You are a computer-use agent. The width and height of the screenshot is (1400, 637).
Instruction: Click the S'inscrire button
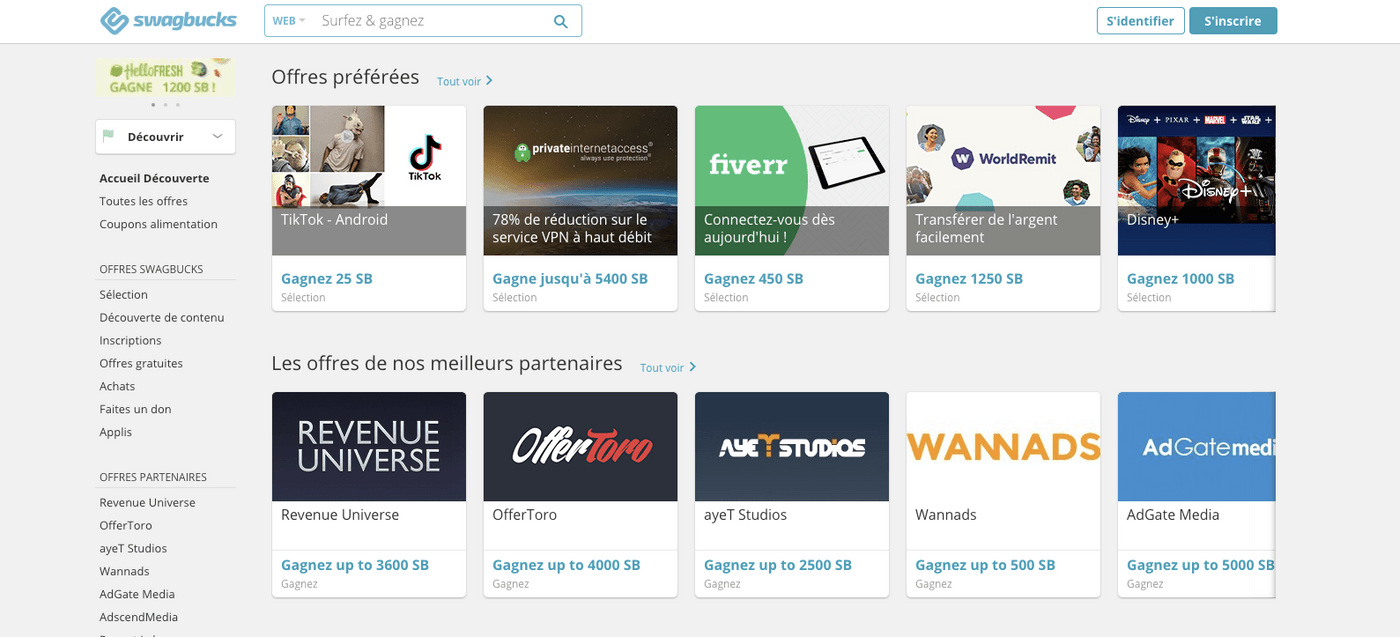point(1233,21)
